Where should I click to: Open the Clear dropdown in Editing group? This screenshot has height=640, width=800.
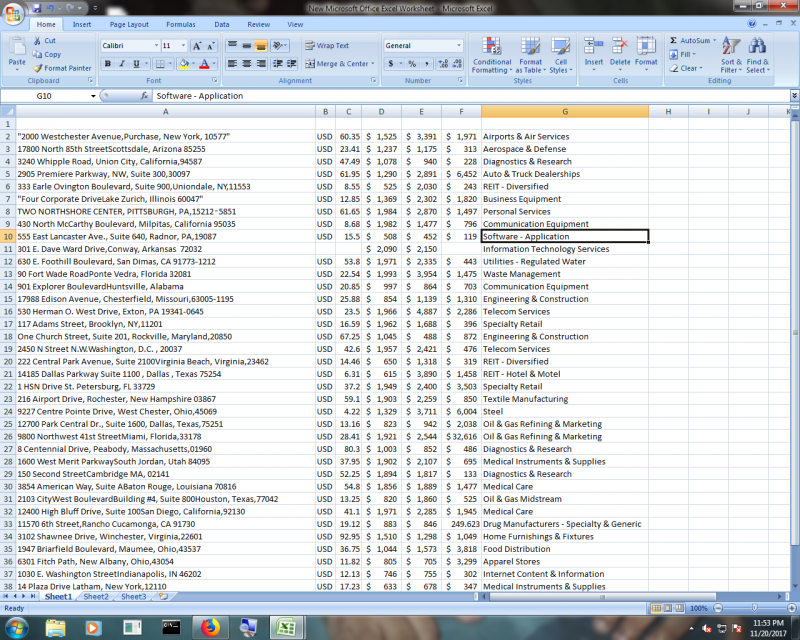(x=686, y=68)
